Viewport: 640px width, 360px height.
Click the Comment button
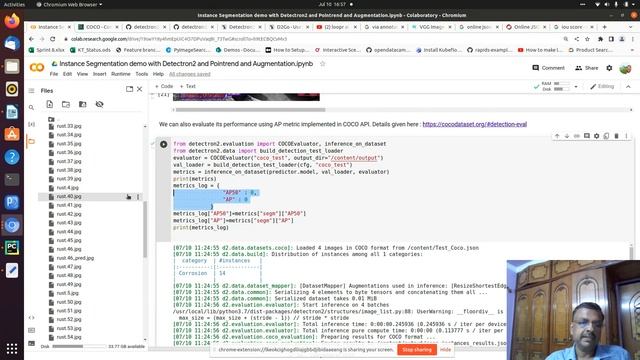[x=549, y=68]
